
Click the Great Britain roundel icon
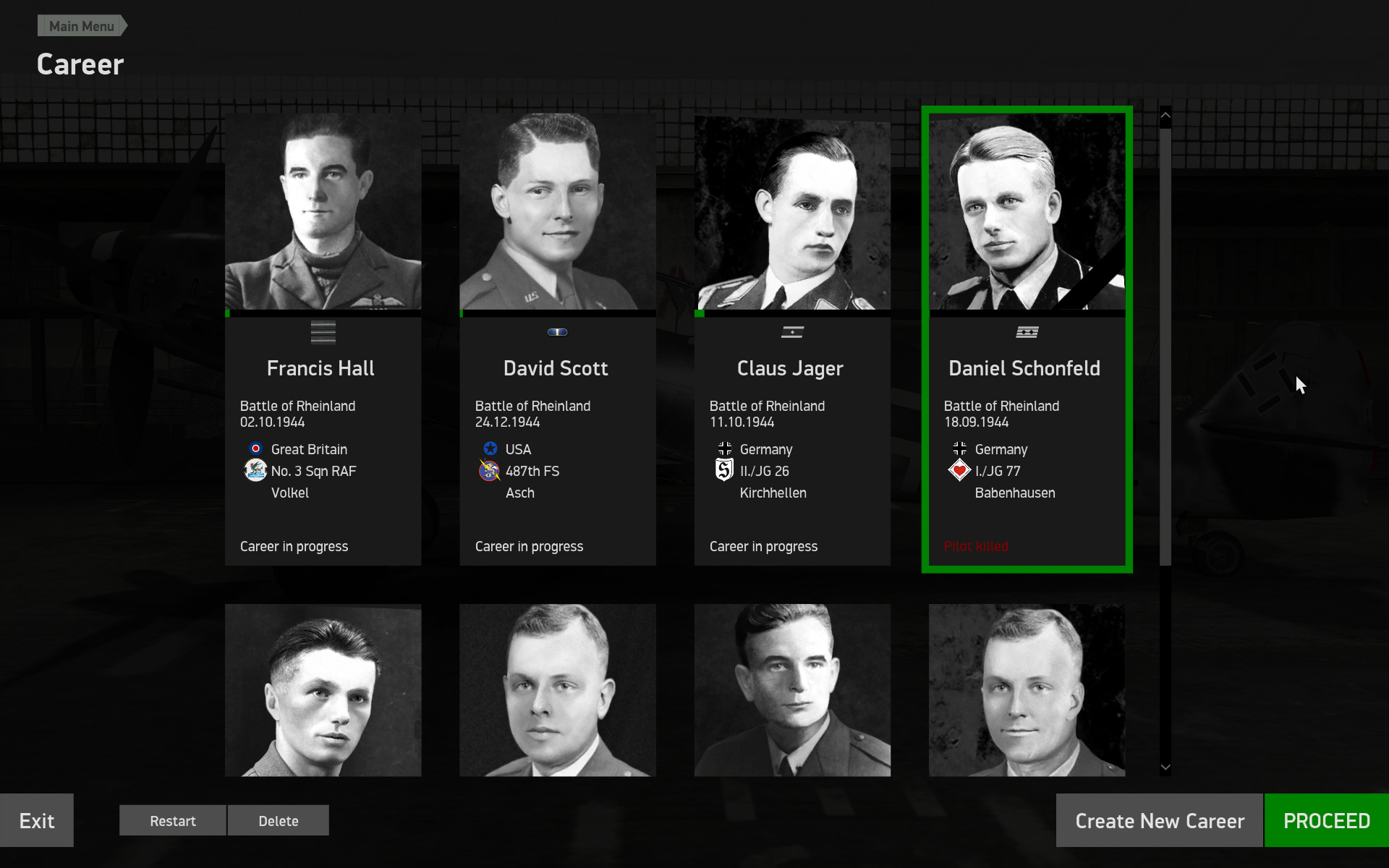pyautogui.click(x=255, y=449)
